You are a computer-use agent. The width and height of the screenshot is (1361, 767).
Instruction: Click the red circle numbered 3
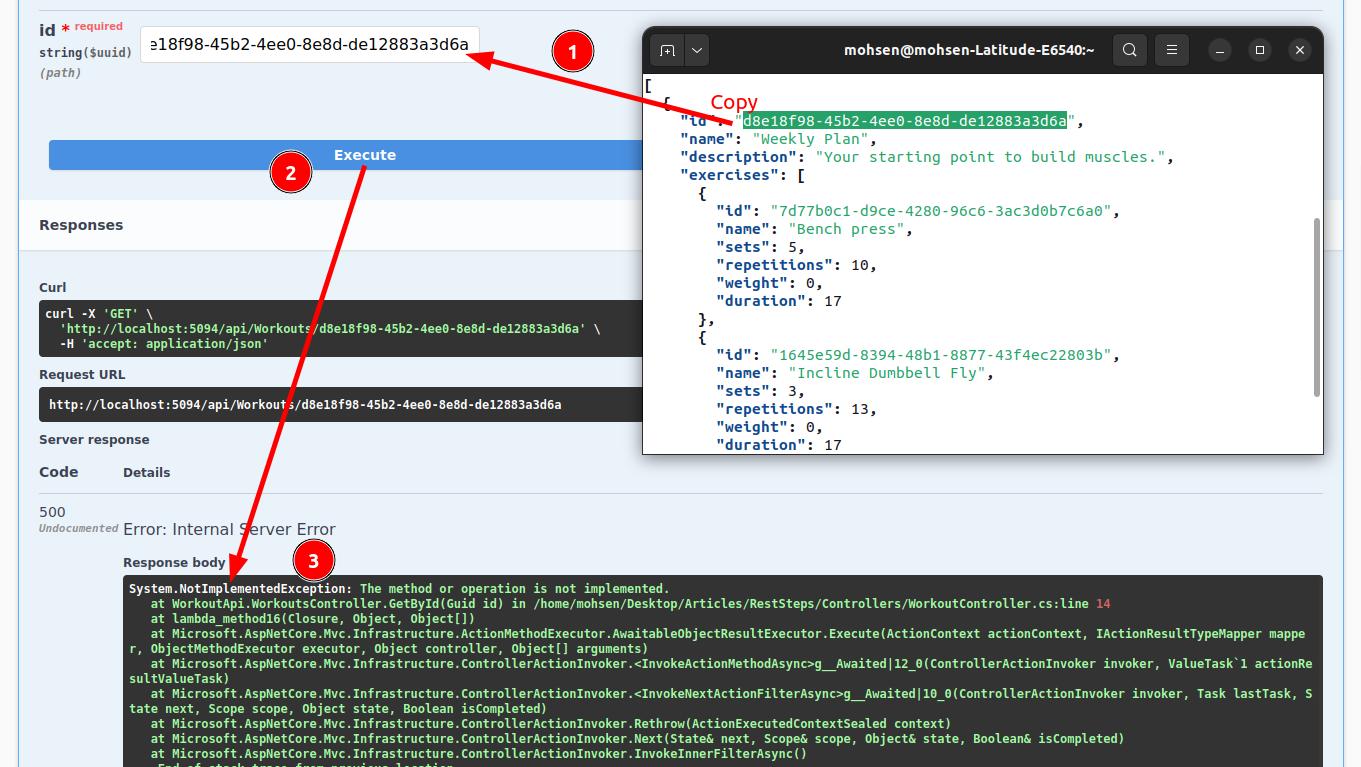point(313,561)
